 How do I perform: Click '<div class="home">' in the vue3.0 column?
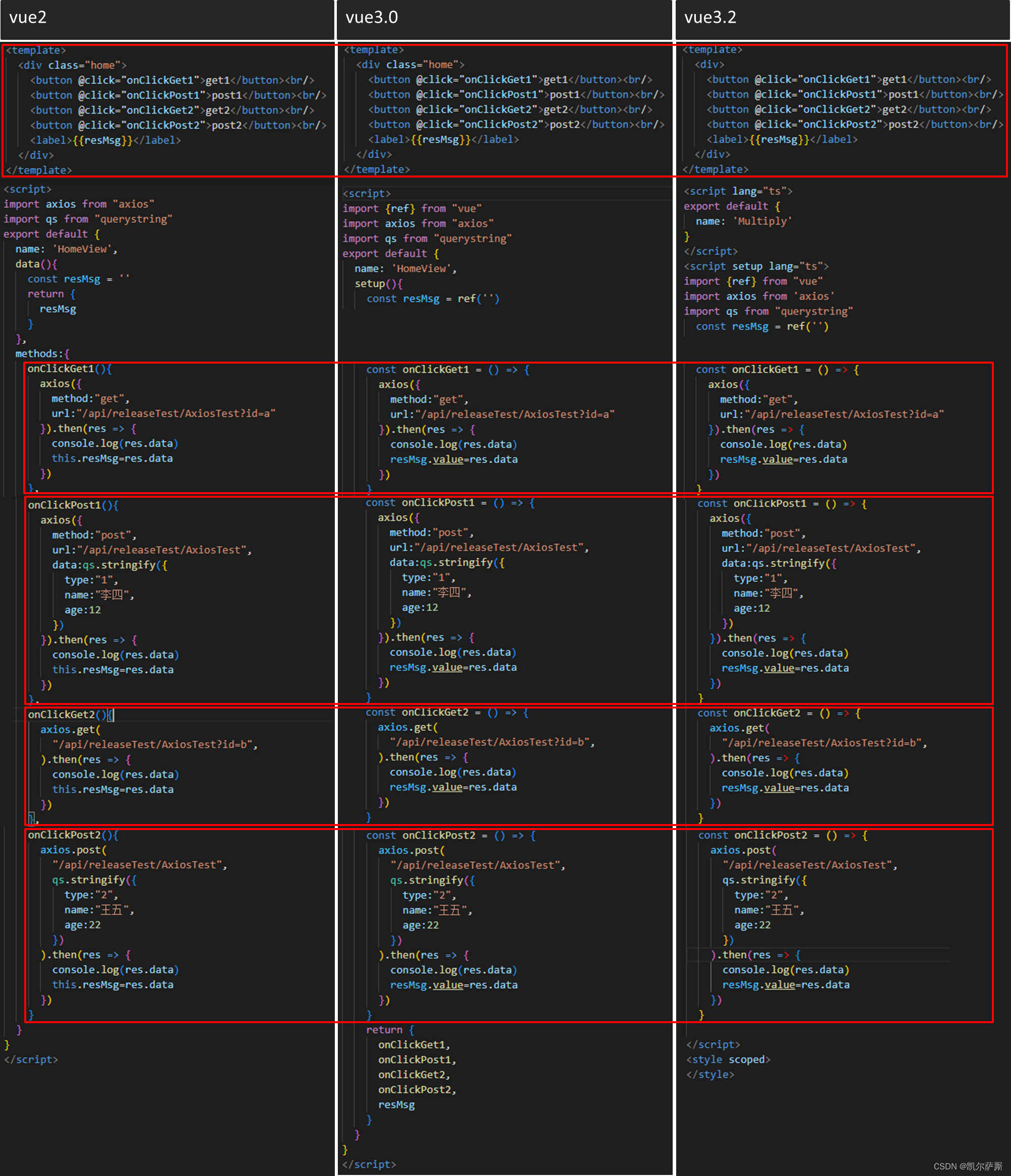(x=410, y=65)
